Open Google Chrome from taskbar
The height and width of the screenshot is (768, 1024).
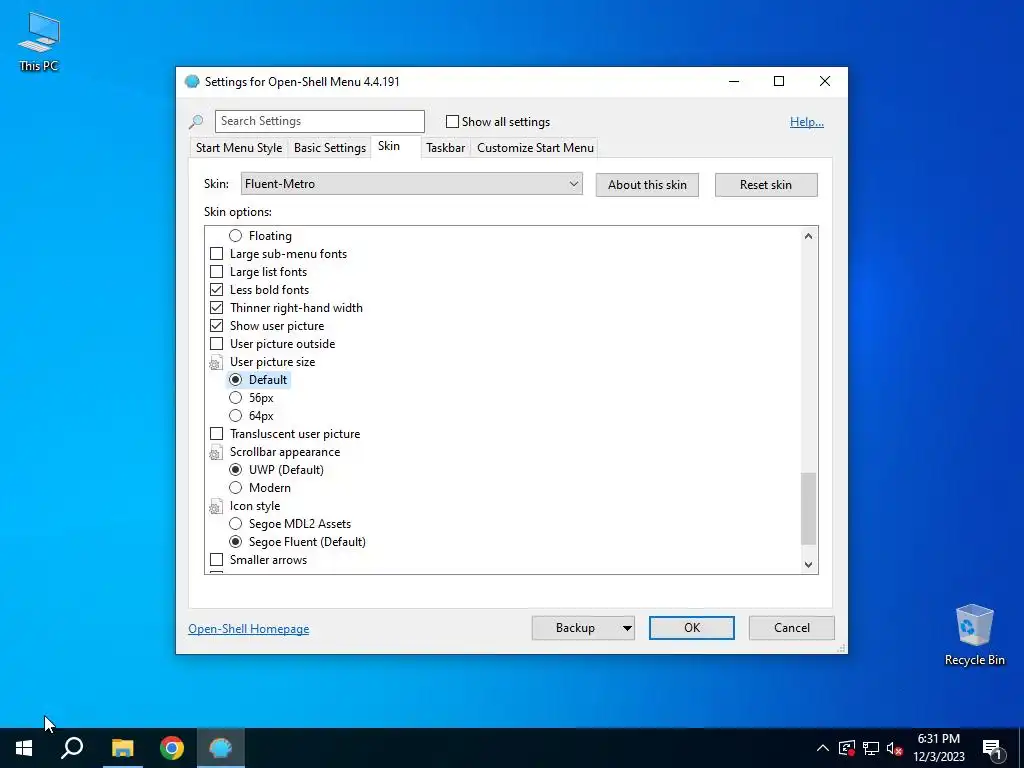(172, 748)
